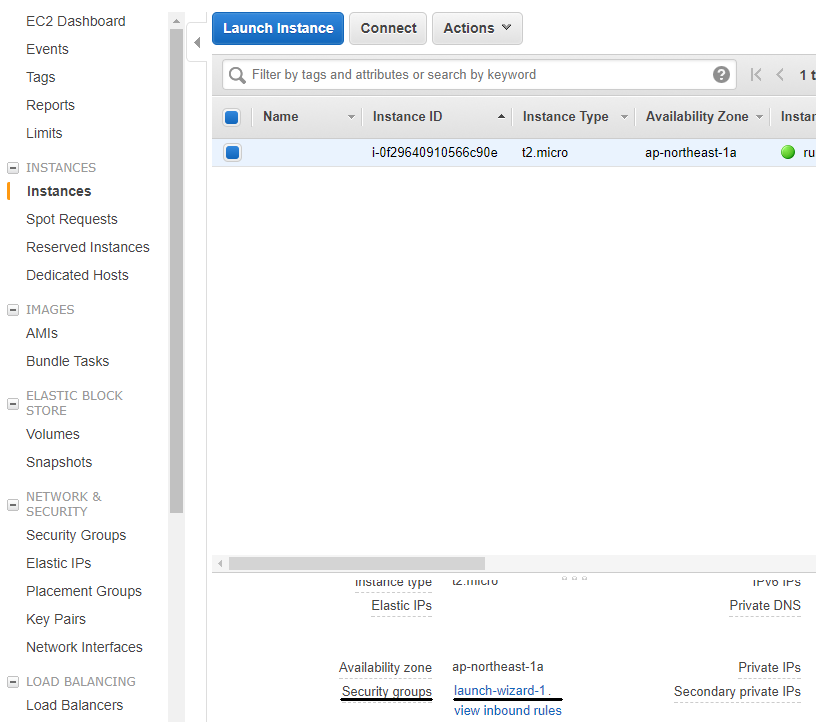This screenshot has height=722, width=816.
Task: Click the Elastic IPs detail label
Action: point(401,606)
